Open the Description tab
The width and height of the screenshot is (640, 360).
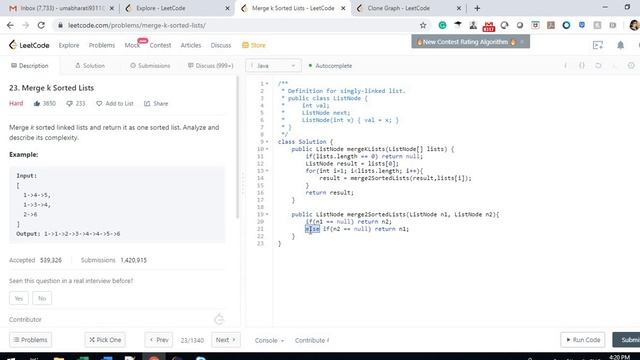(30, 66)
